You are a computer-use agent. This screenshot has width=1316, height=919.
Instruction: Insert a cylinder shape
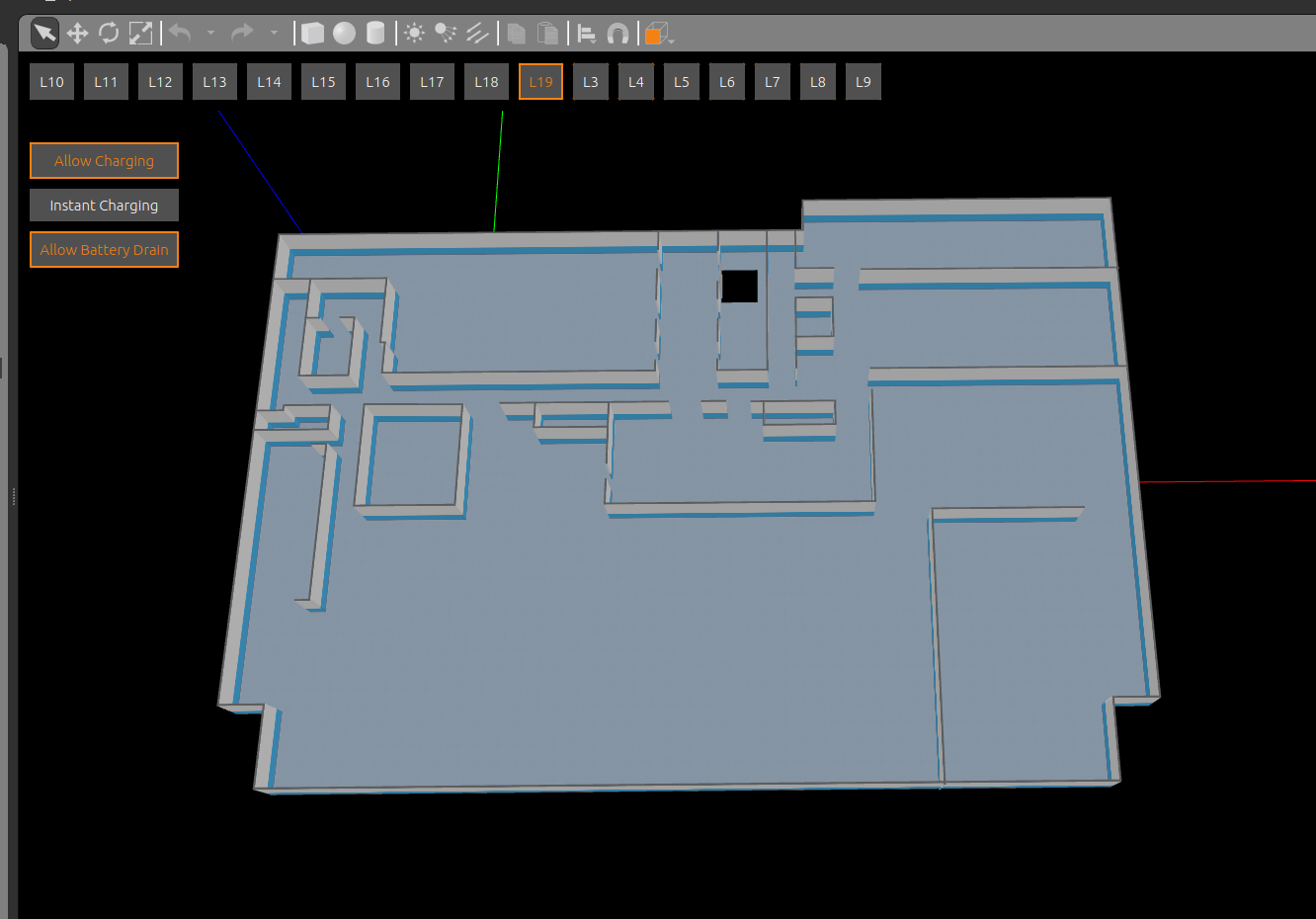375,34
